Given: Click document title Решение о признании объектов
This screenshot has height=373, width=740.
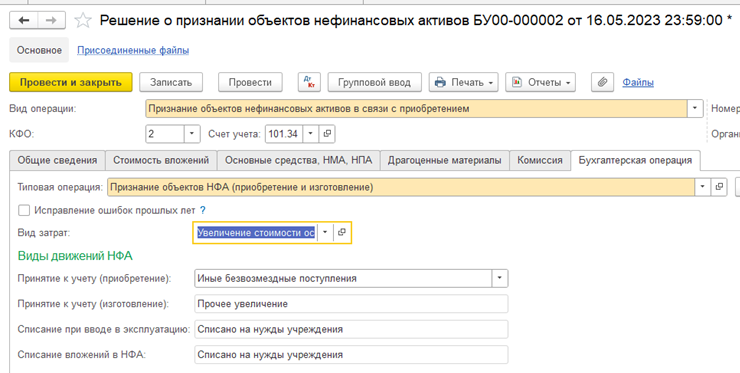Looking at the screenshot, I should [x=416, y=20].
